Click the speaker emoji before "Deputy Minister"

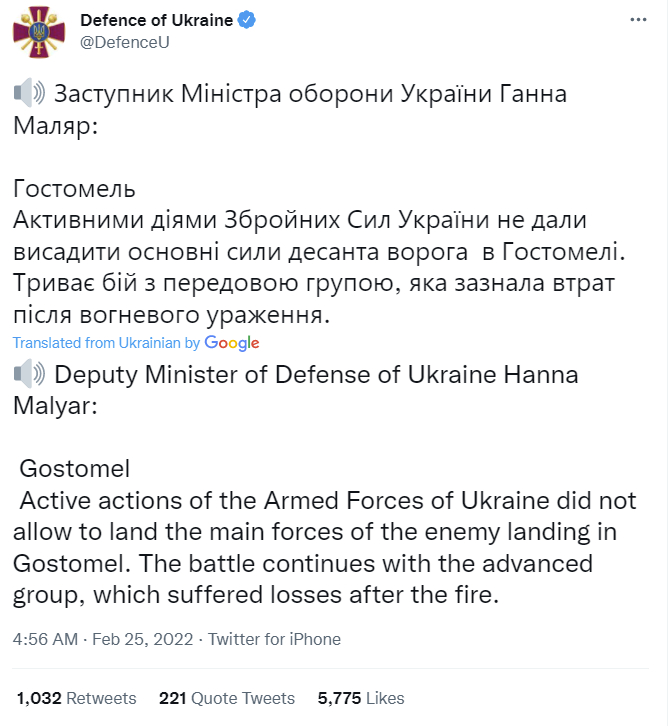point(30,375)
